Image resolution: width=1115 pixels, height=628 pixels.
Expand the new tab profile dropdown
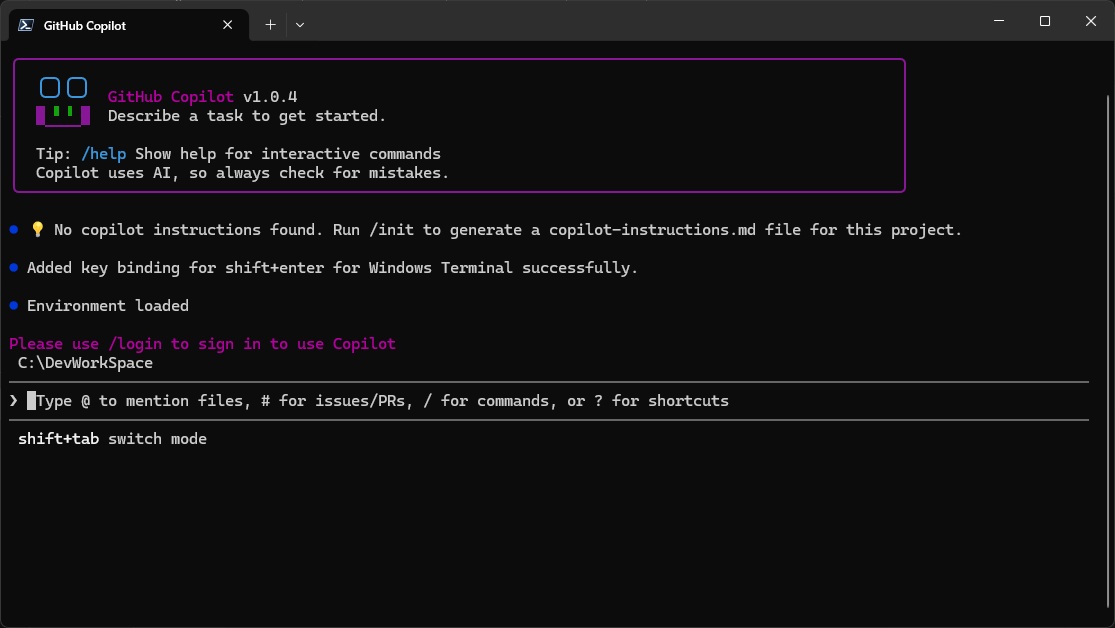299,25
